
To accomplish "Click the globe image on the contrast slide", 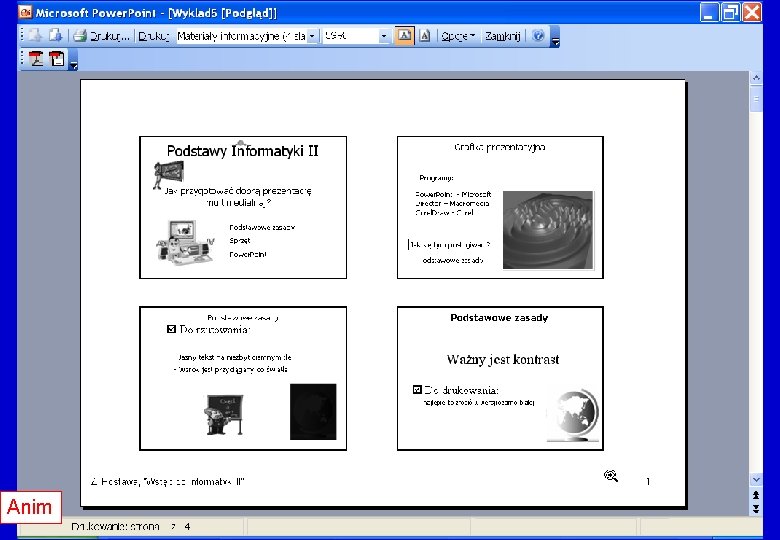I will point(573,415).
